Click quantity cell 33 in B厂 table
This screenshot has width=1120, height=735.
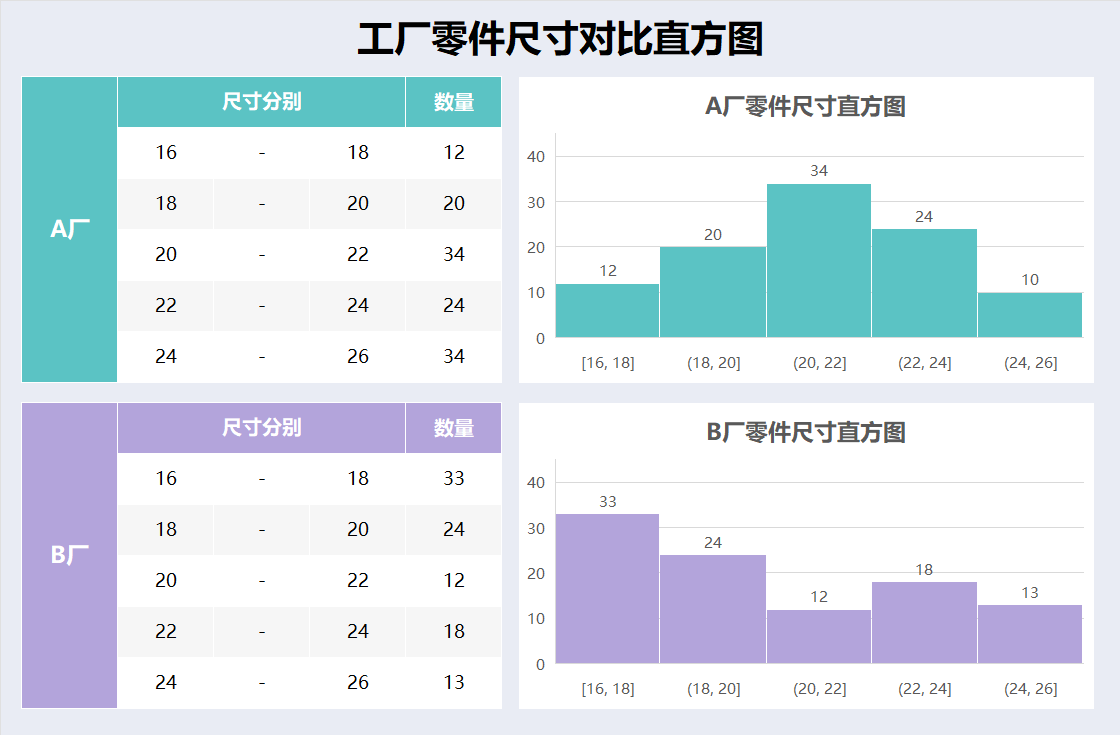[454, 479]
